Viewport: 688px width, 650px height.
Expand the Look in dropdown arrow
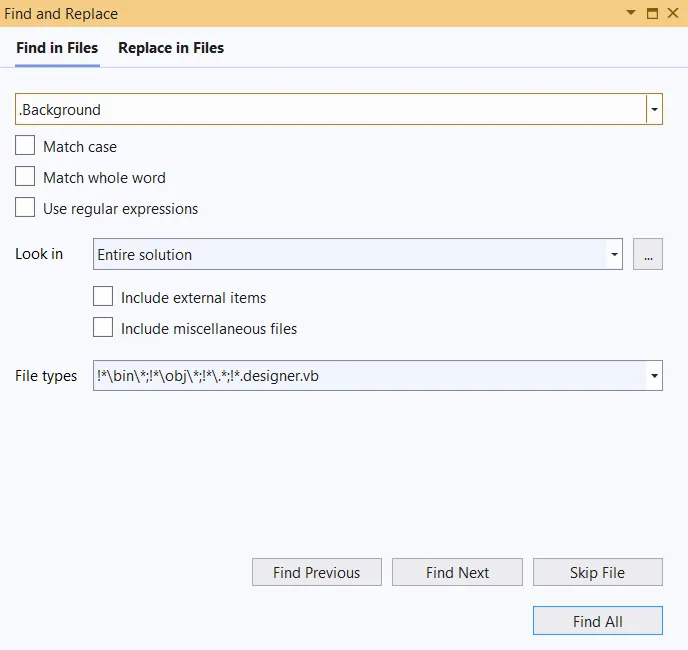(614, 255)
